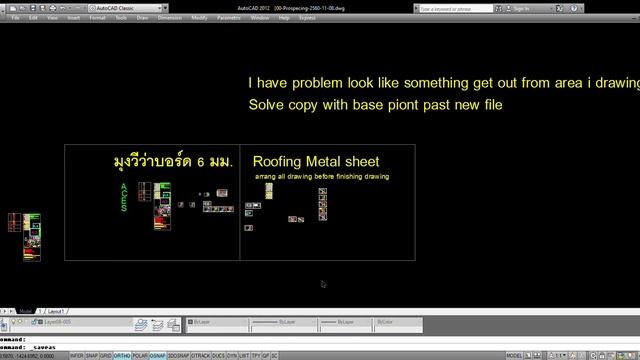This screenshot has width=640, height=360.
Task: Toggle DYN input in status bar
Action: [232, 356]
